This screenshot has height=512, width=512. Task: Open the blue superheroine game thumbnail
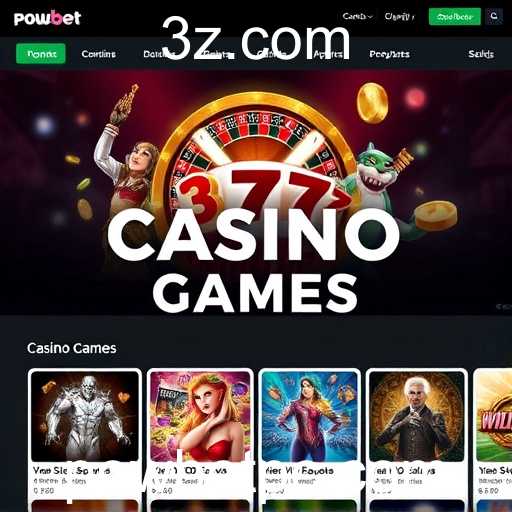[x=309, y=417]
